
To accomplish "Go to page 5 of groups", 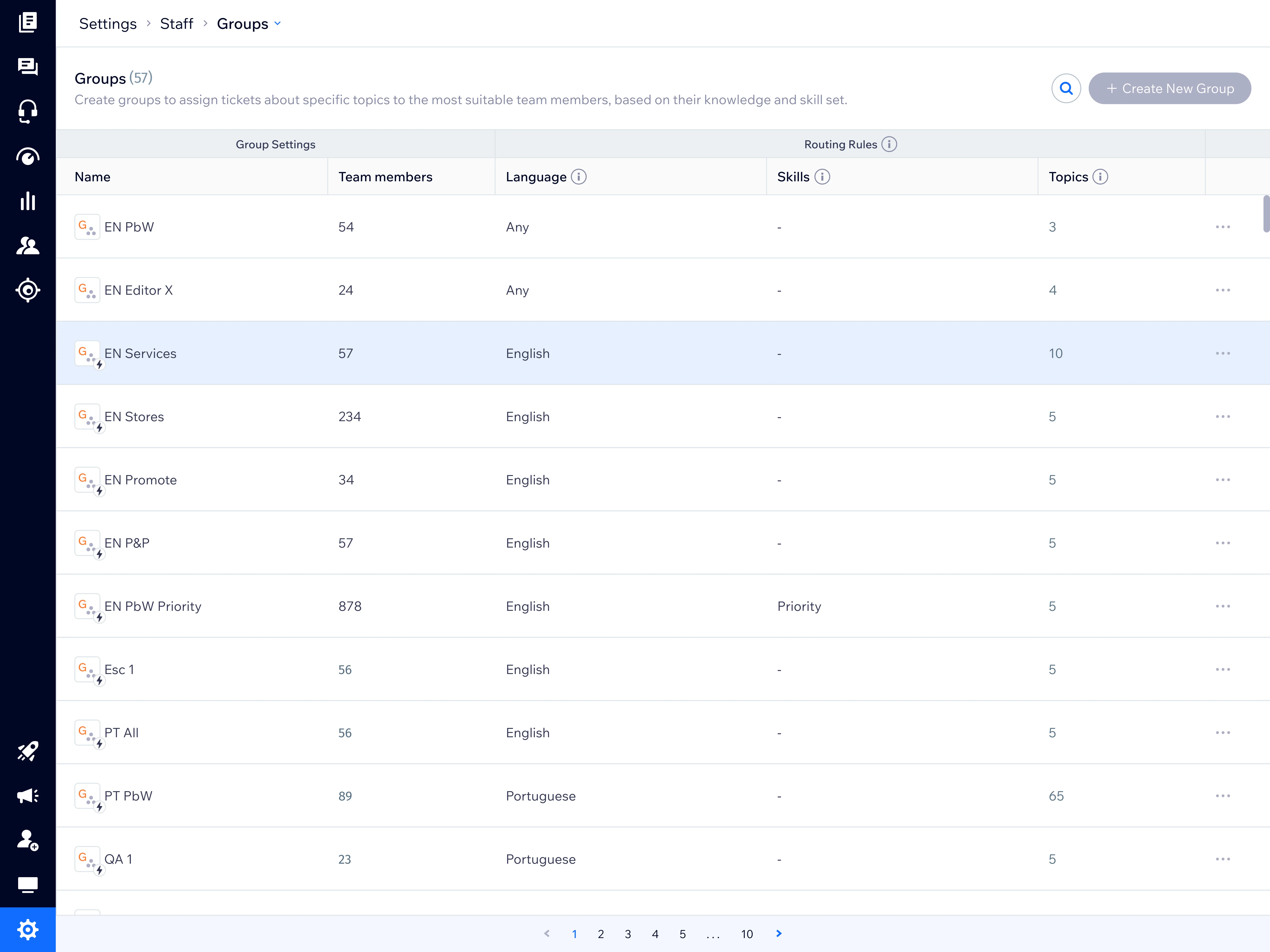I will [683, 934].
